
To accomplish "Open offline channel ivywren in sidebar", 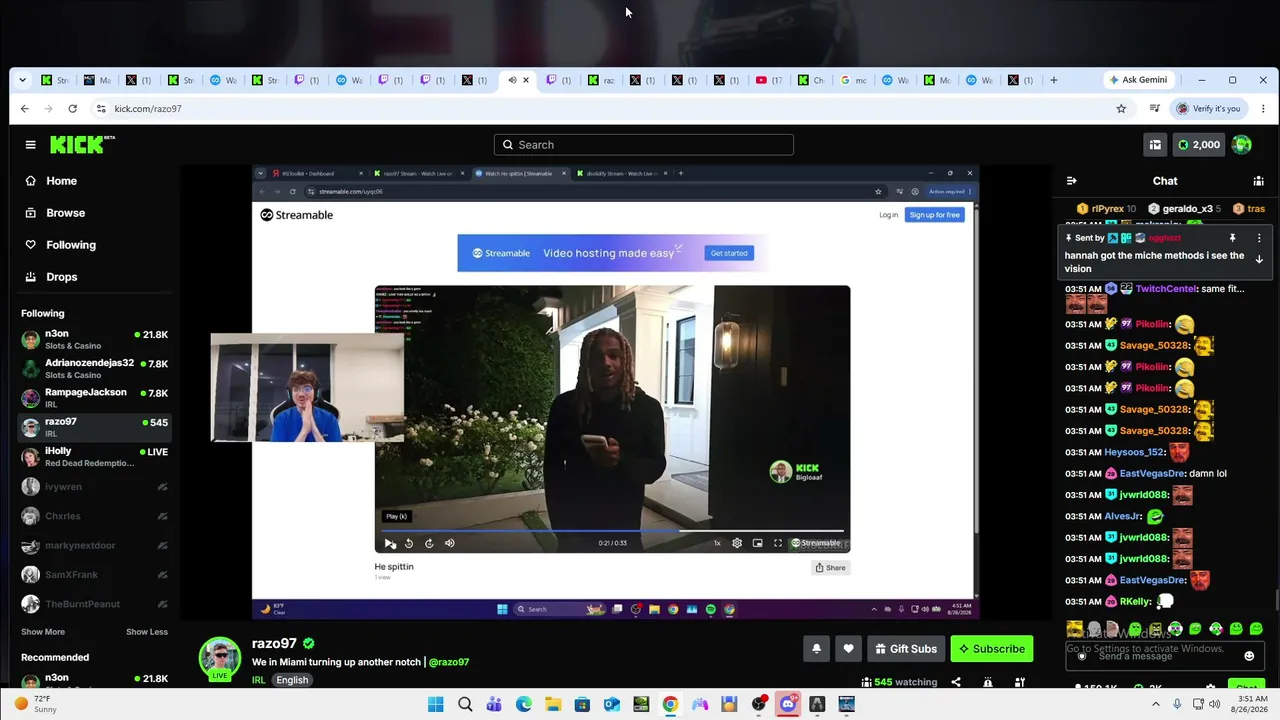I will point(95,487).
